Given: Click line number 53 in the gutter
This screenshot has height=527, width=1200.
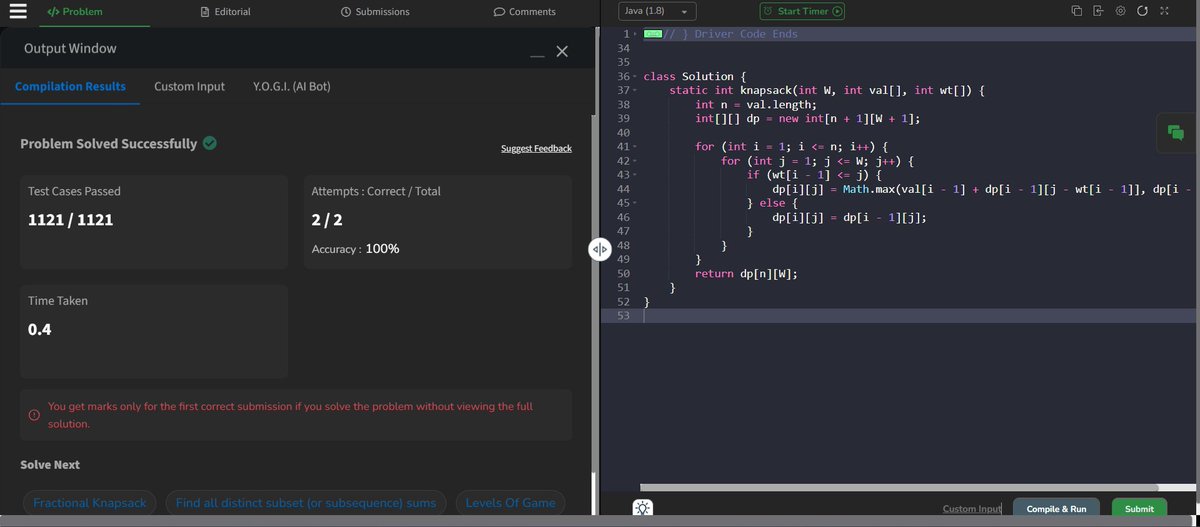Looking at the screenshot, I should click(623, 315).
